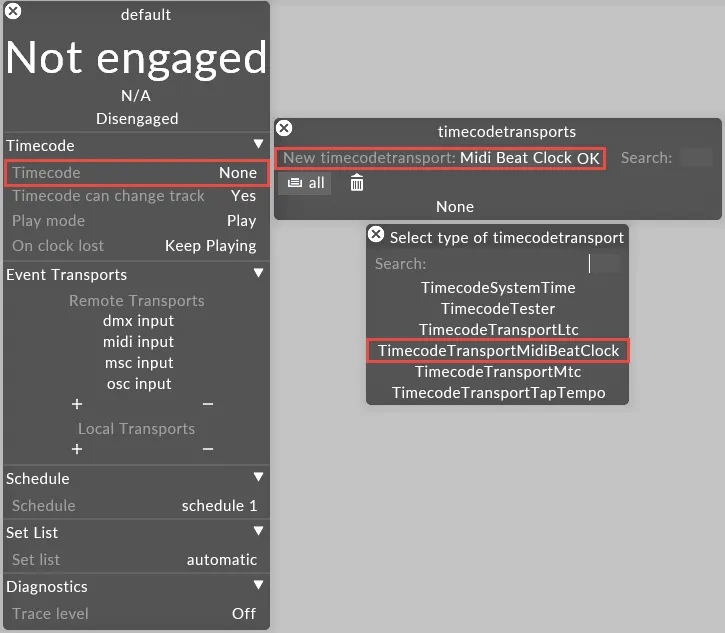
Task: Remove a remote transport with minus
Action: coord(207,404)
